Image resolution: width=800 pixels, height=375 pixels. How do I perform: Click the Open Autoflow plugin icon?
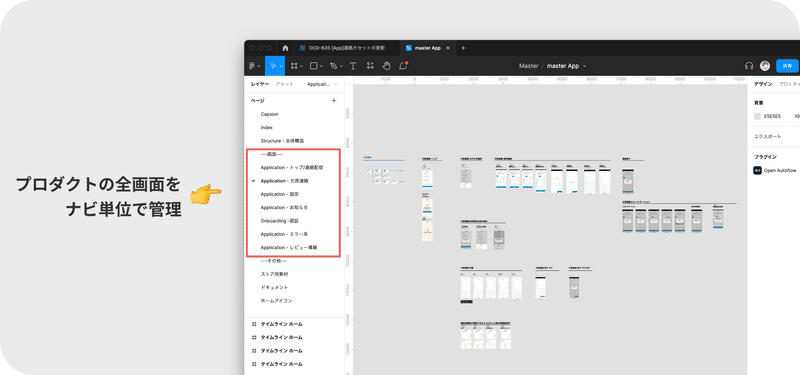[x=758, y=170]
